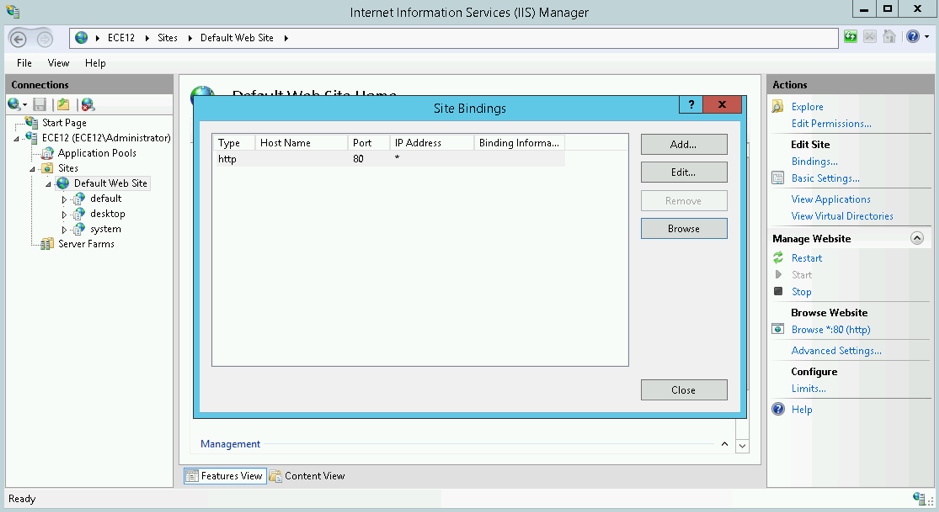
Task: Expand the system application node
Action: pos(64,229)
